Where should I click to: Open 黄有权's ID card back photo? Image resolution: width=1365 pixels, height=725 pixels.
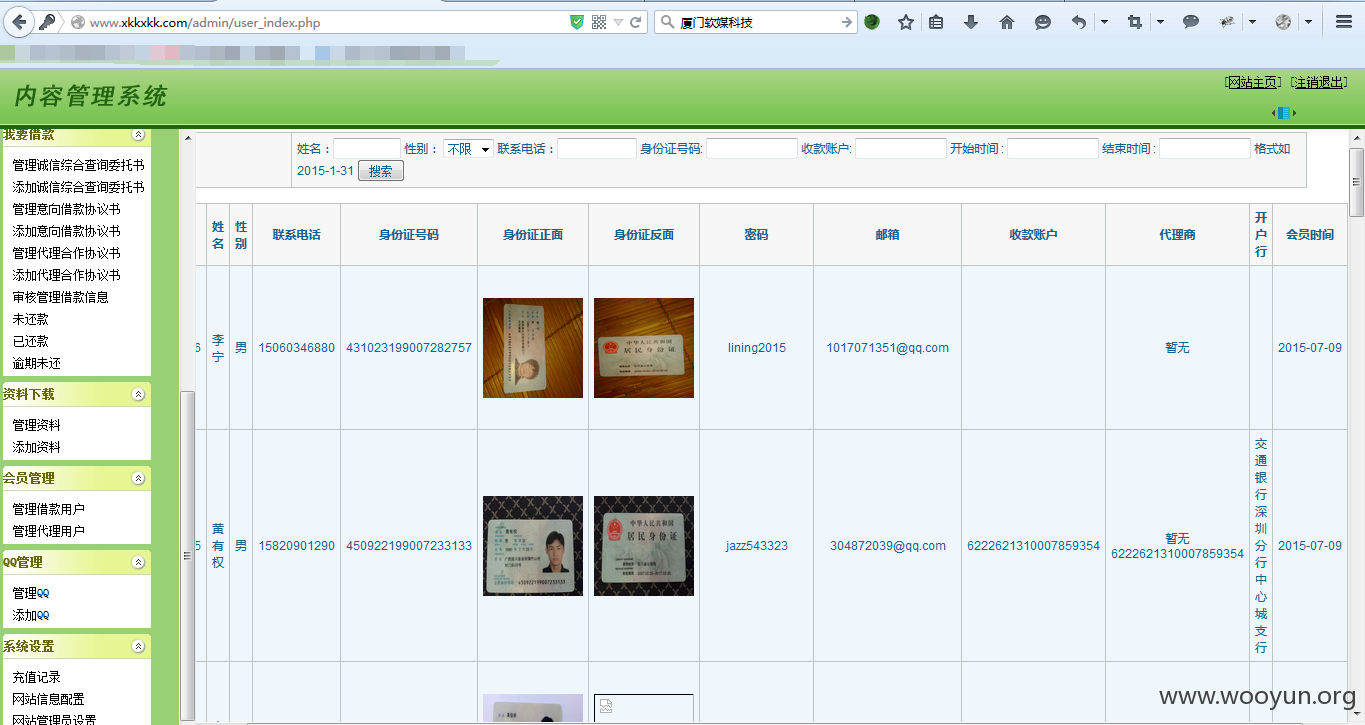click(x=644, y=546)
